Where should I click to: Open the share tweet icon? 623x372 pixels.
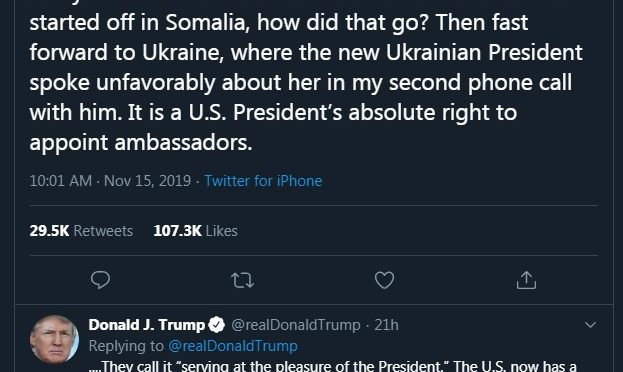pos(526,280)
